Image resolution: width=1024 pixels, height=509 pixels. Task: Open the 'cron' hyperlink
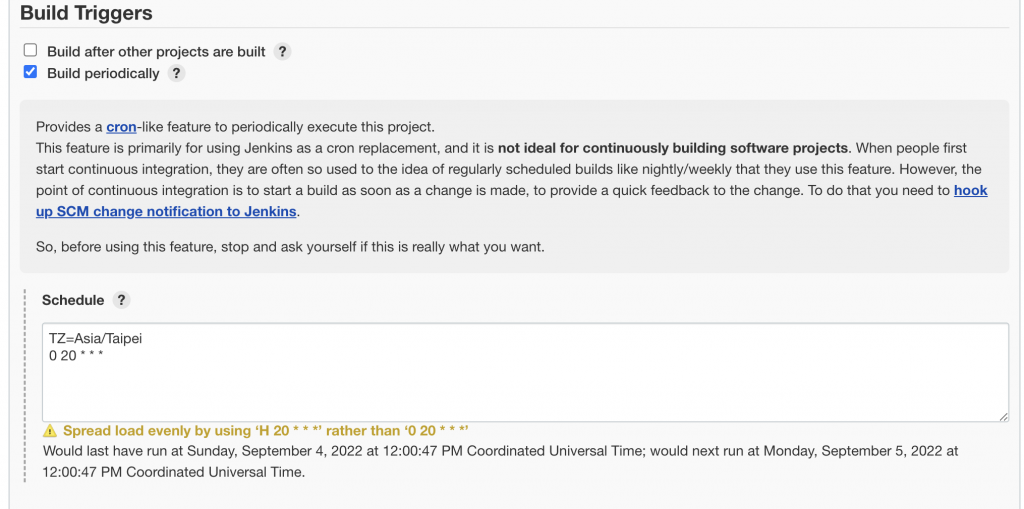(x=121, y=127)
